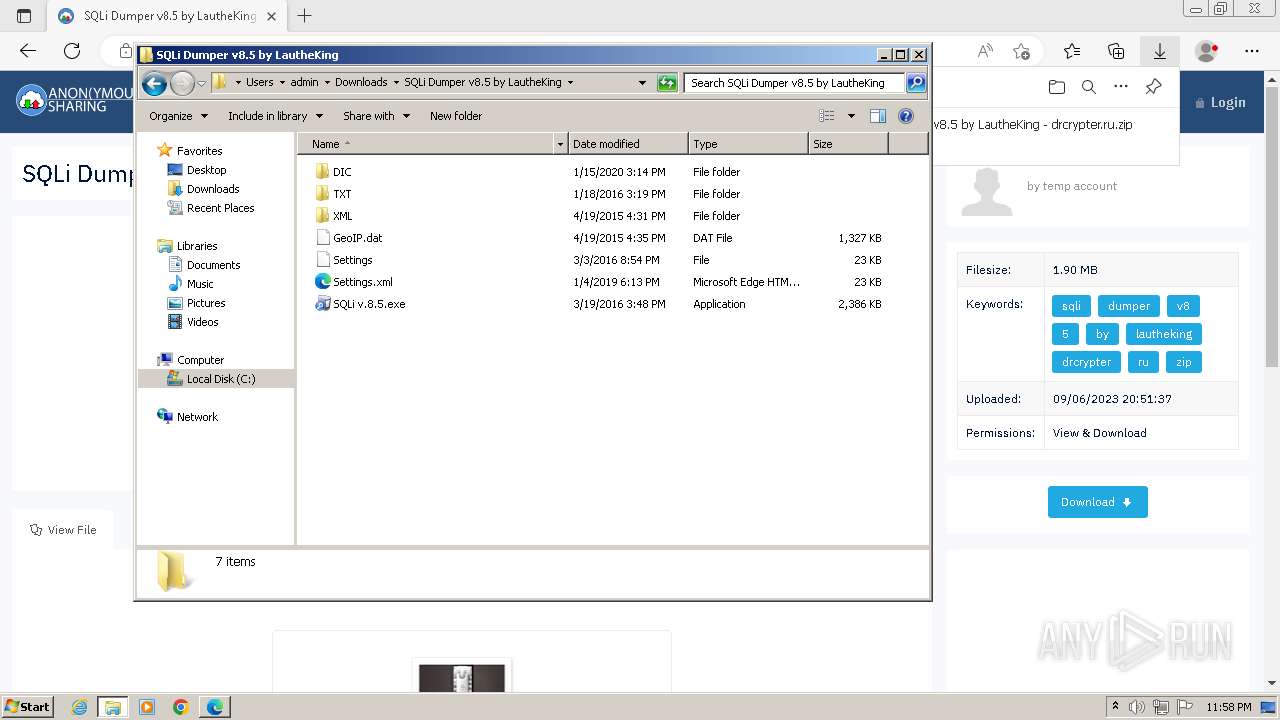Click the drcrypter keyword tag
1280x720 pixels.
coord(1086,362)
